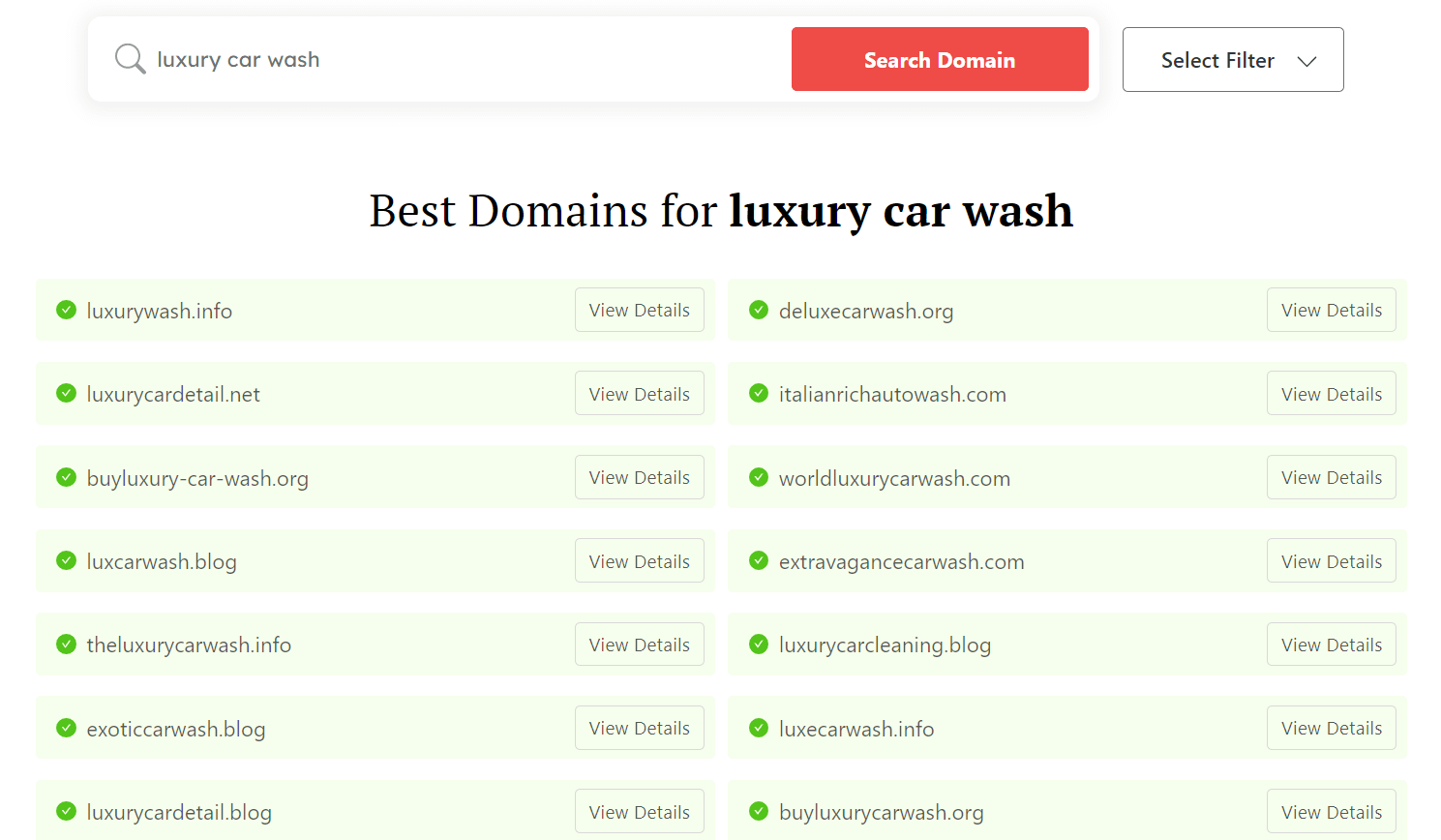Click the green circle icon for exoticcarwash.blog
The width and height of the screenshot is (1441, 840).
(66, 728)
